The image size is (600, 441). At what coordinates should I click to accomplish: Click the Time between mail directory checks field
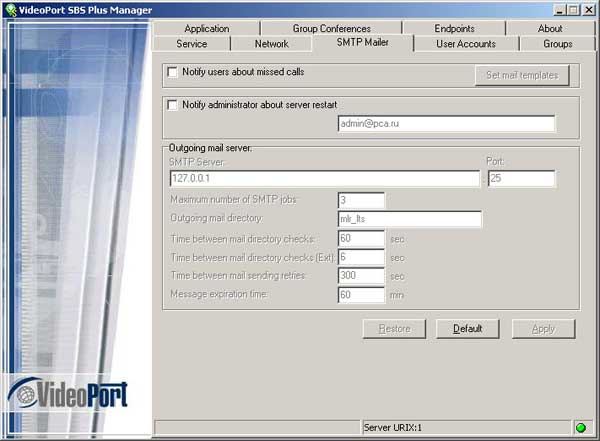(x=361, y=238)
